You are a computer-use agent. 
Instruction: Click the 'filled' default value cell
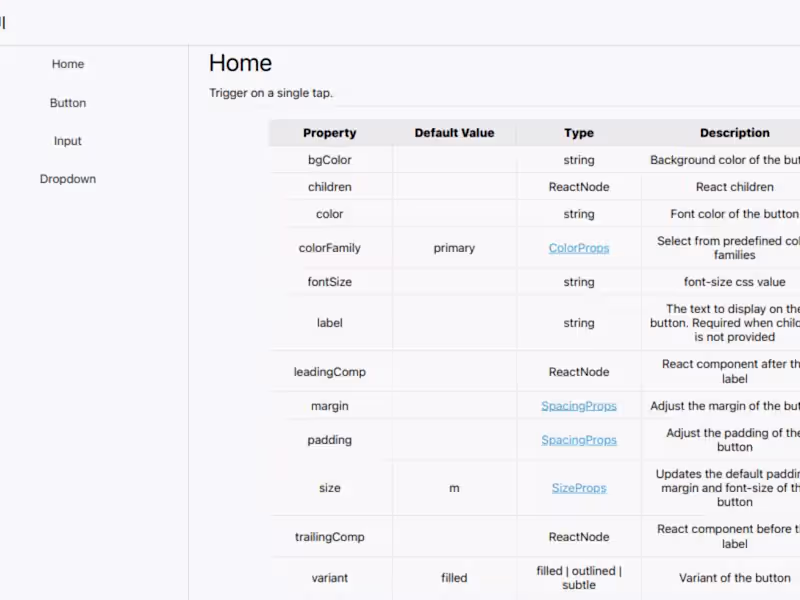pos(454,578)
